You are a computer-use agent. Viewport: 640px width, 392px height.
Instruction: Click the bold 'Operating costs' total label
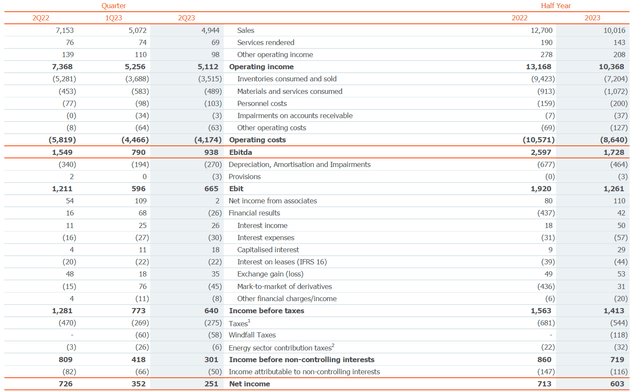(258, 140)
